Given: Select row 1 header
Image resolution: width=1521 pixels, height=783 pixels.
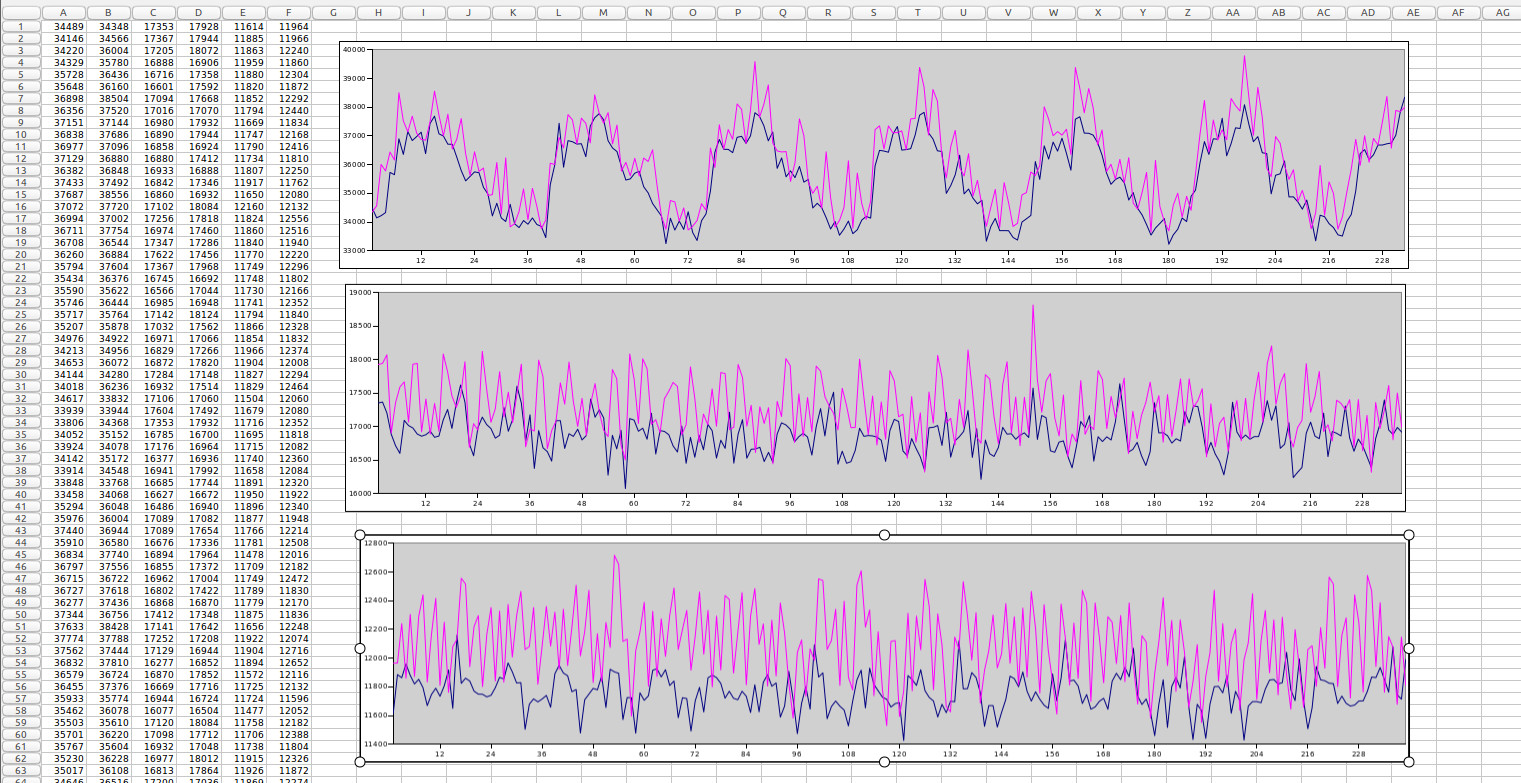Looking at the screenshot, I should coord(20,26).
